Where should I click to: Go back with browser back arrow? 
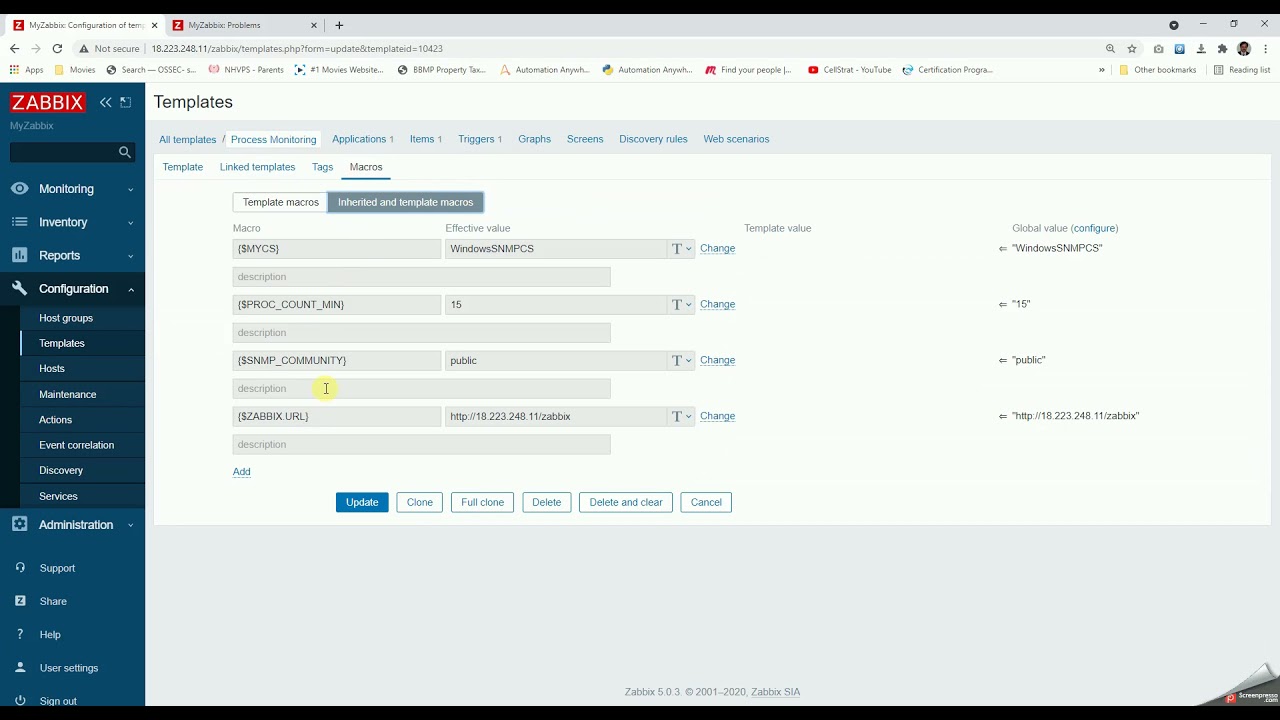[x=14, y=48]
